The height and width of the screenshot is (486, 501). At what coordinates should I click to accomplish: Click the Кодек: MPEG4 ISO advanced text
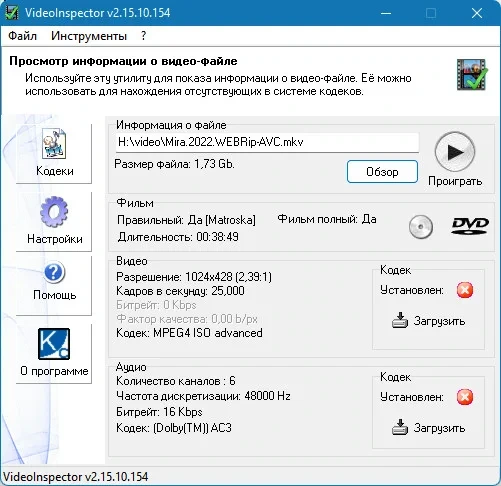point(189,333)
